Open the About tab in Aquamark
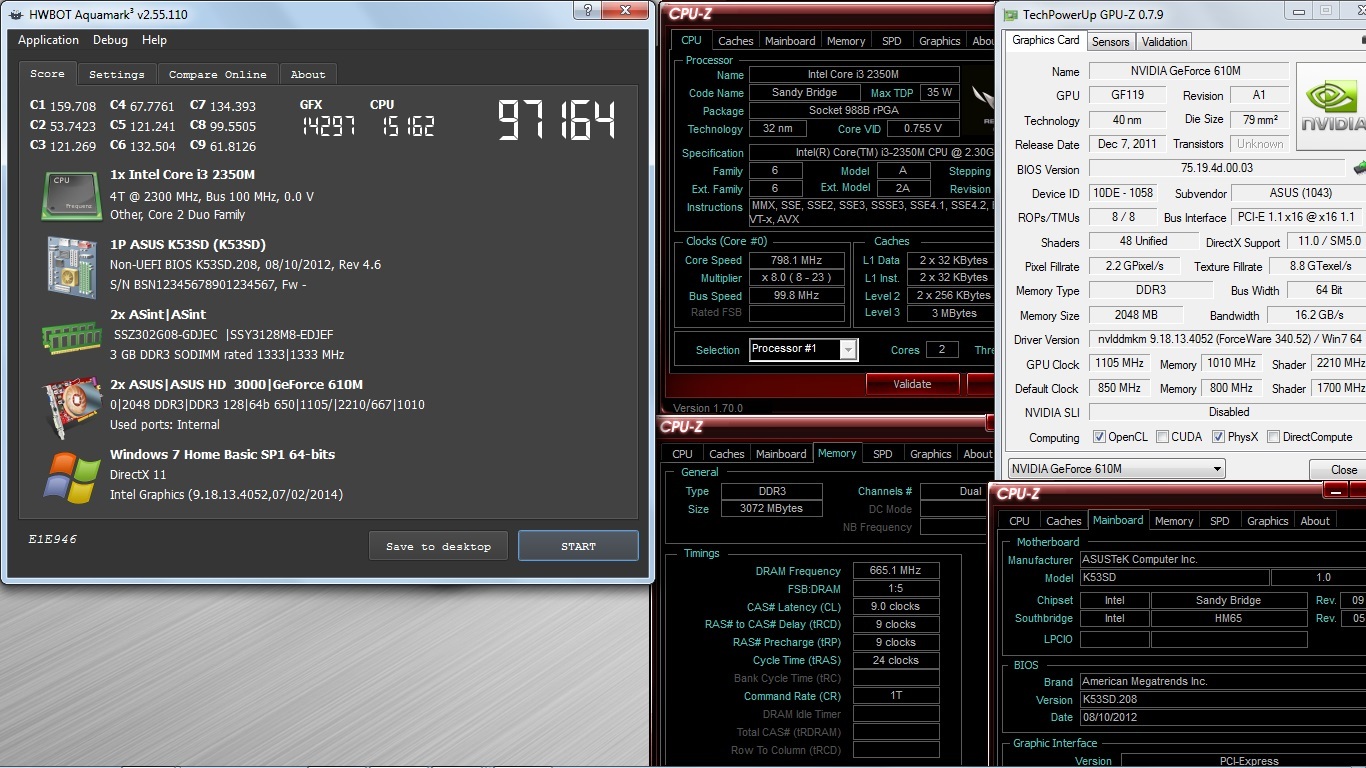The height and width of the screenshot is (768, 1366). [x=308, y=74]
